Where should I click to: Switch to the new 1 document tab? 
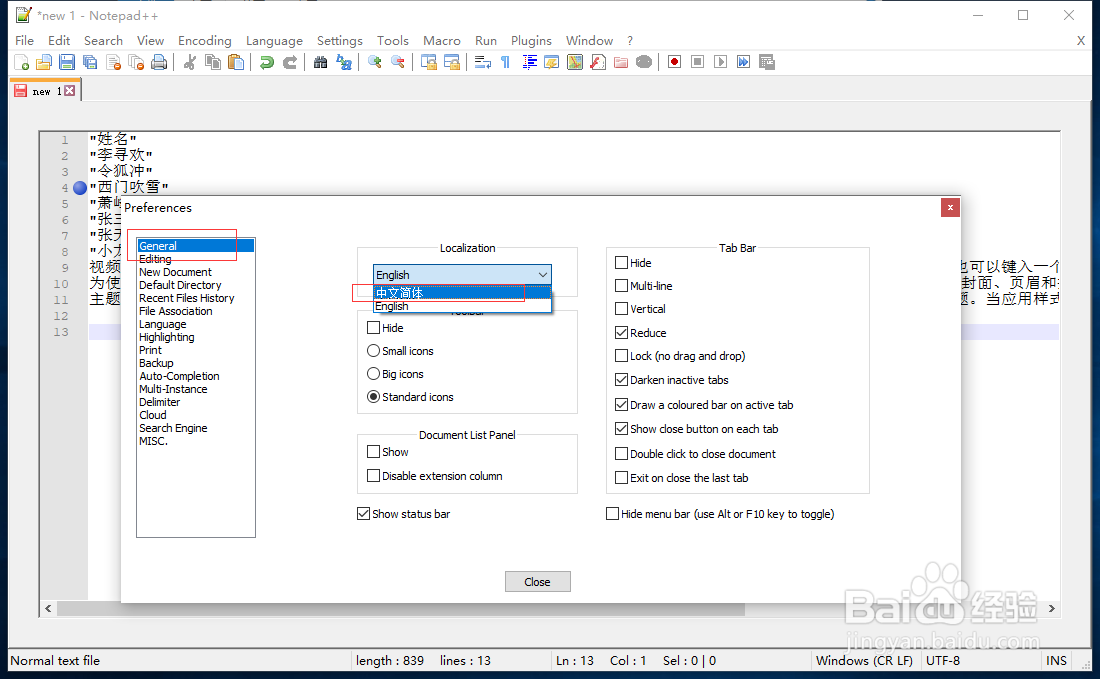(45, 91)
